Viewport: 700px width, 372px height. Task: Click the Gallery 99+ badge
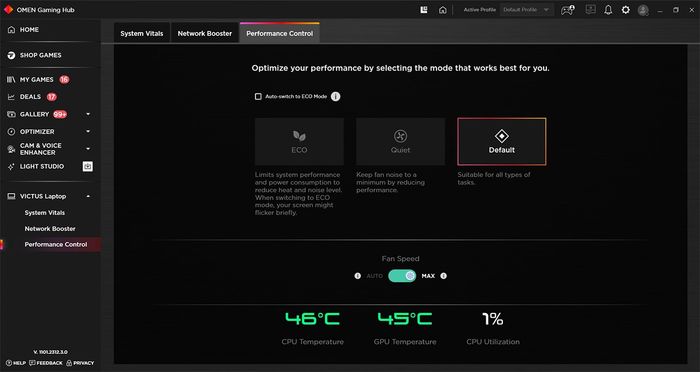click(x=60, y=114)
